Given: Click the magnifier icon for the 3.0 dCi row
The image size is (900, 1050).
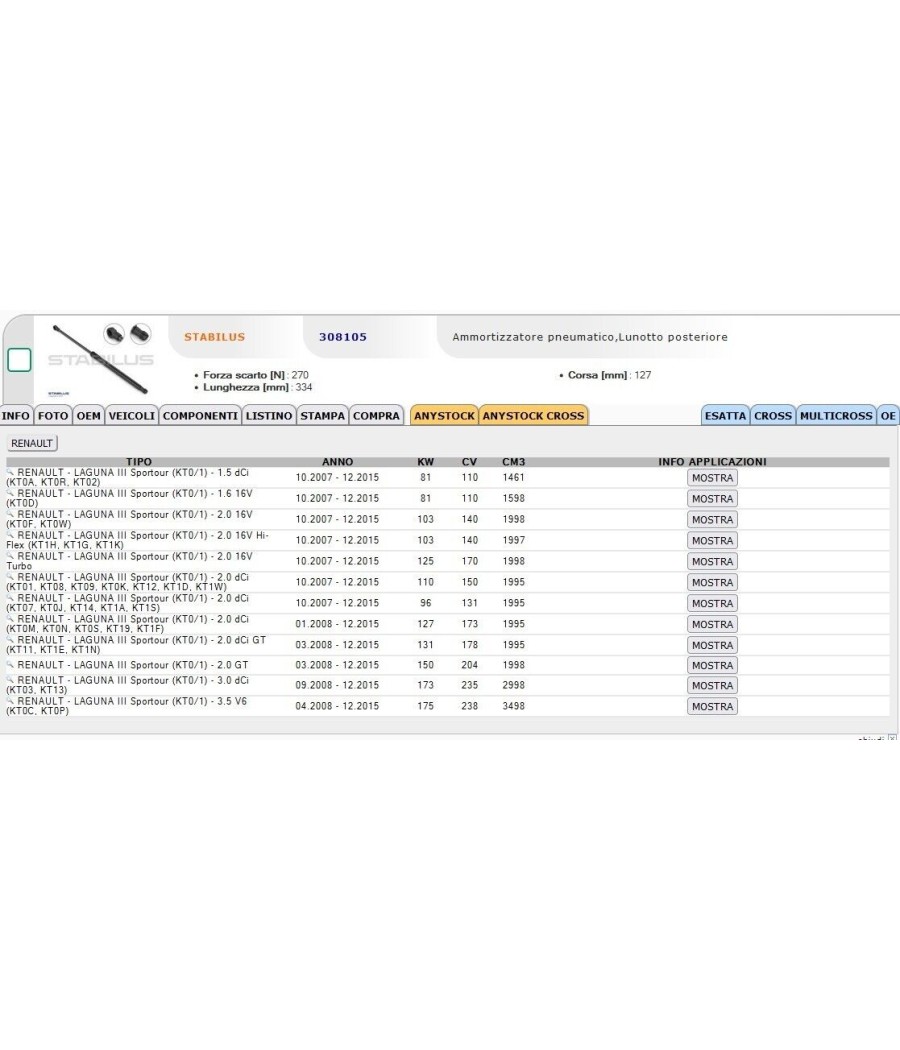Looking at the screenshot, I should 10,680.
